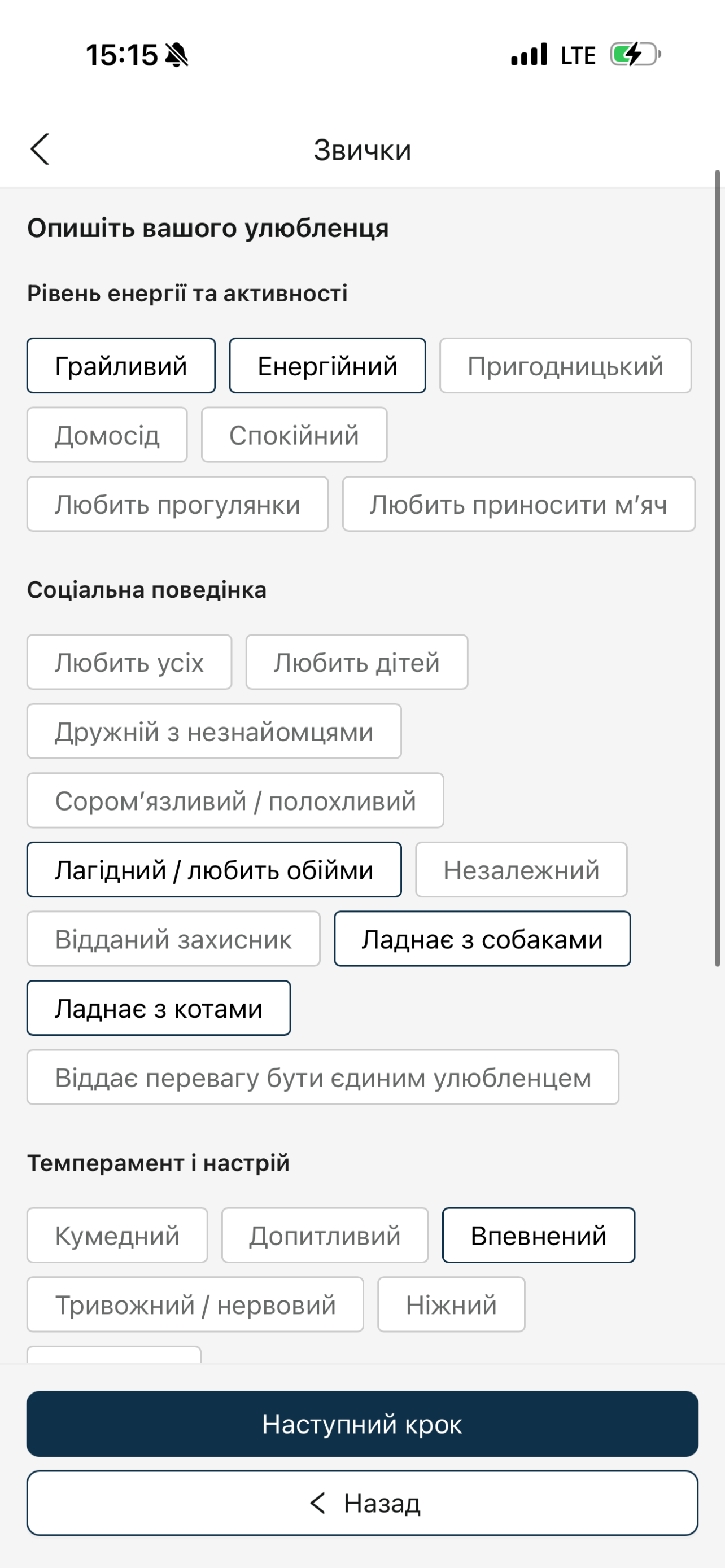Choose Любить прогулянки
Screen dimensions: 725x1568
tap(178, 504)
